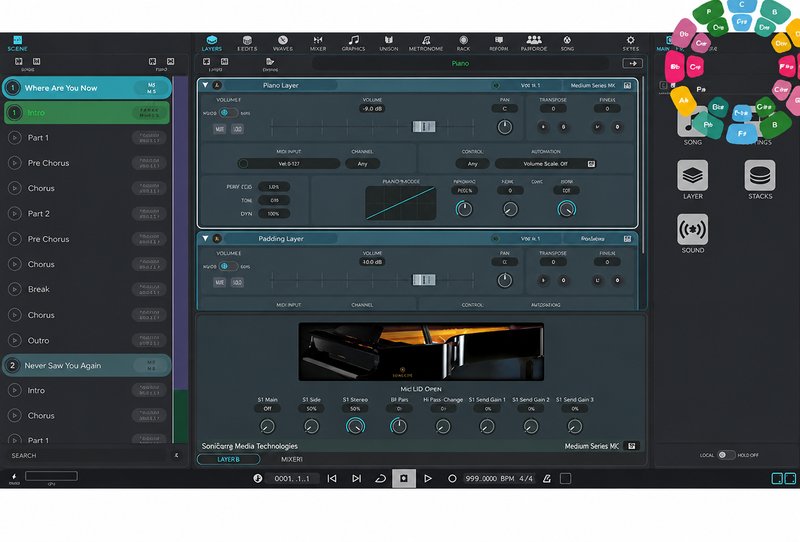This screenshot has width=800, height=542.
Task: Click the grand piano thumbnail image
Action: coord(421,352)
